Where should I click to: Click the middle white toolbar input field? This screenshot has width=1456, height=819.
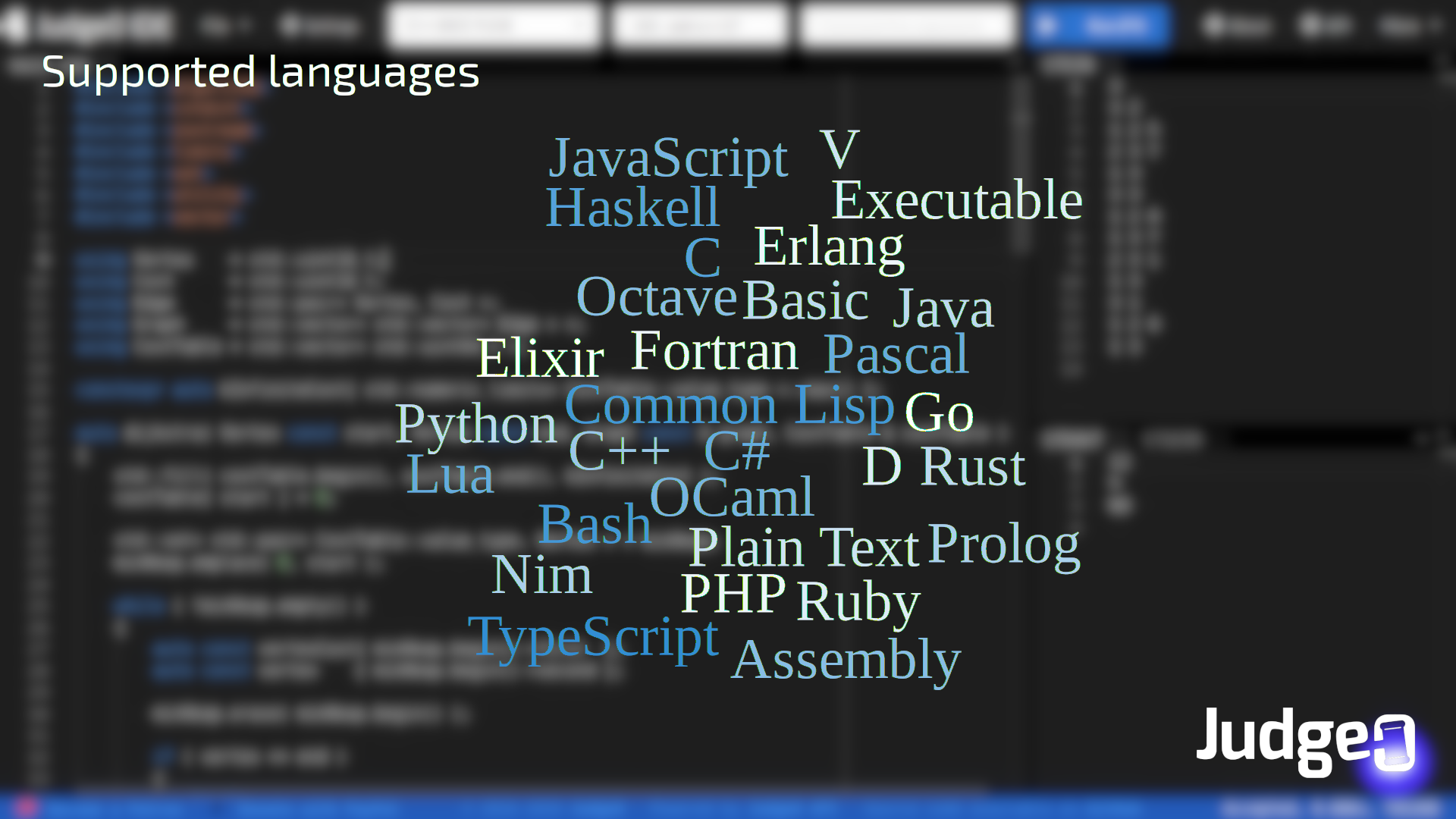click(x=699, y=26)
